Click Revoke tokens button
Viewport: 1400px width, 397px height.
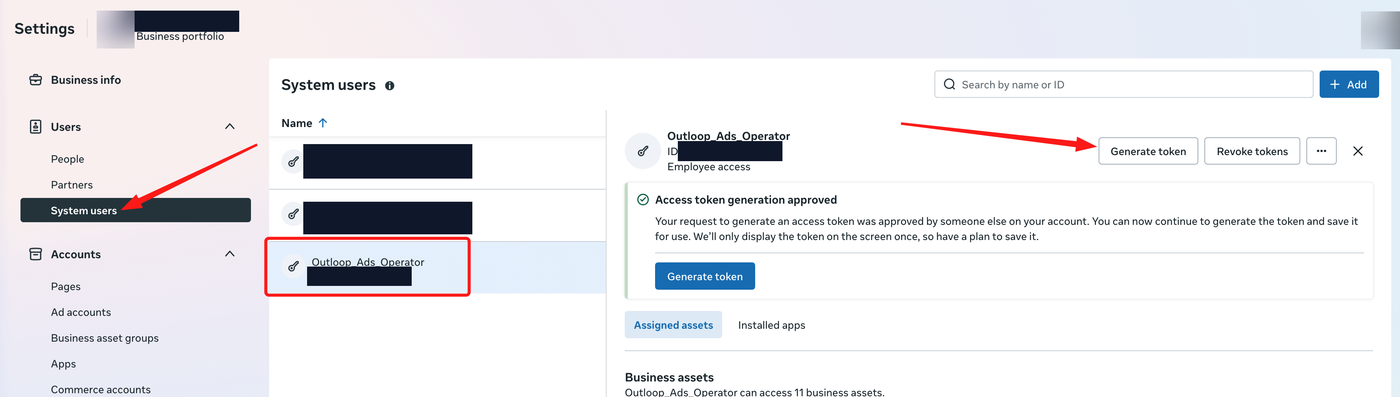(1252, 151)
